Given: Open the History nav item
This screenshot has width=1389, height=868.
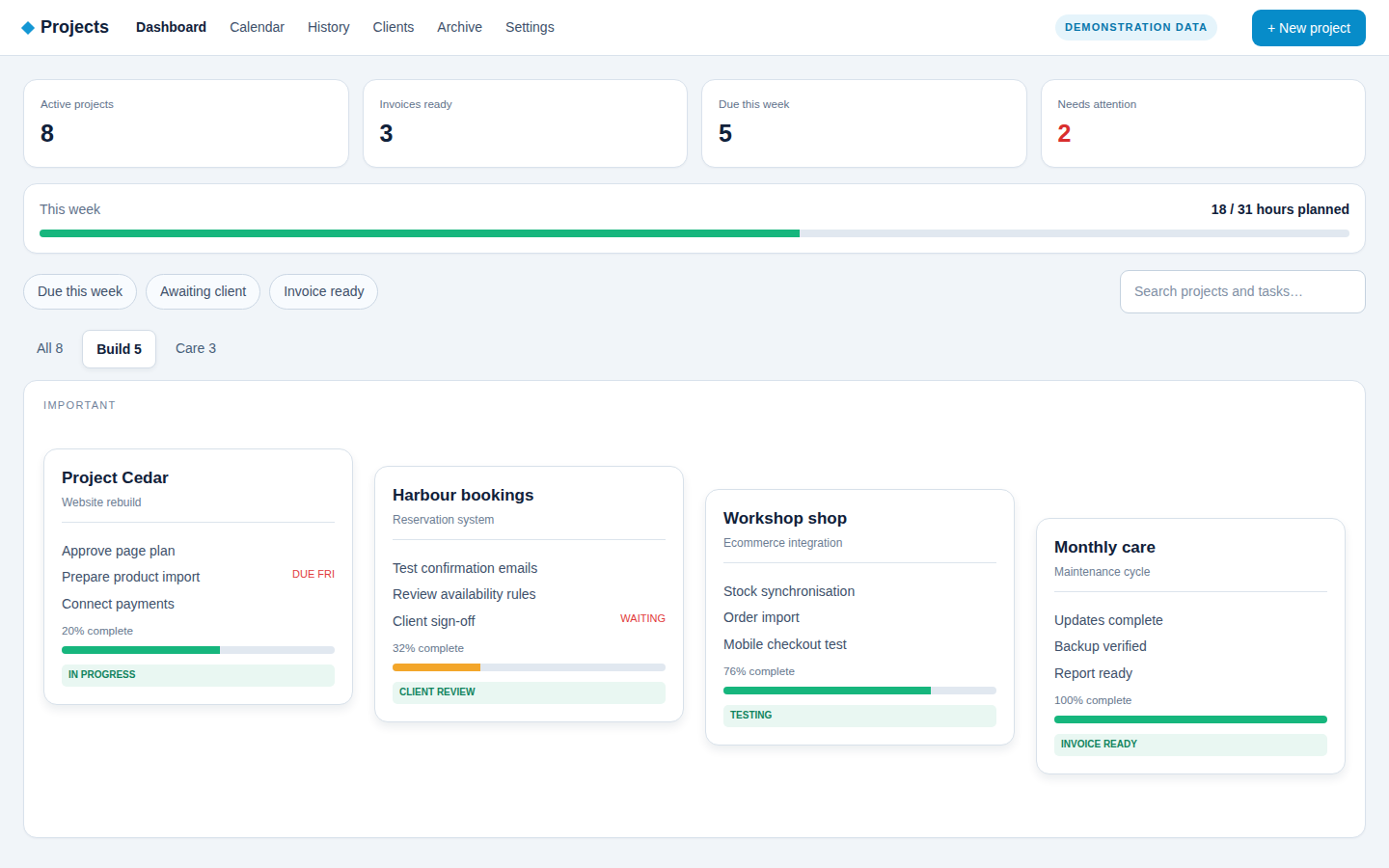Looking at the screenshot, I should [328, 27].
